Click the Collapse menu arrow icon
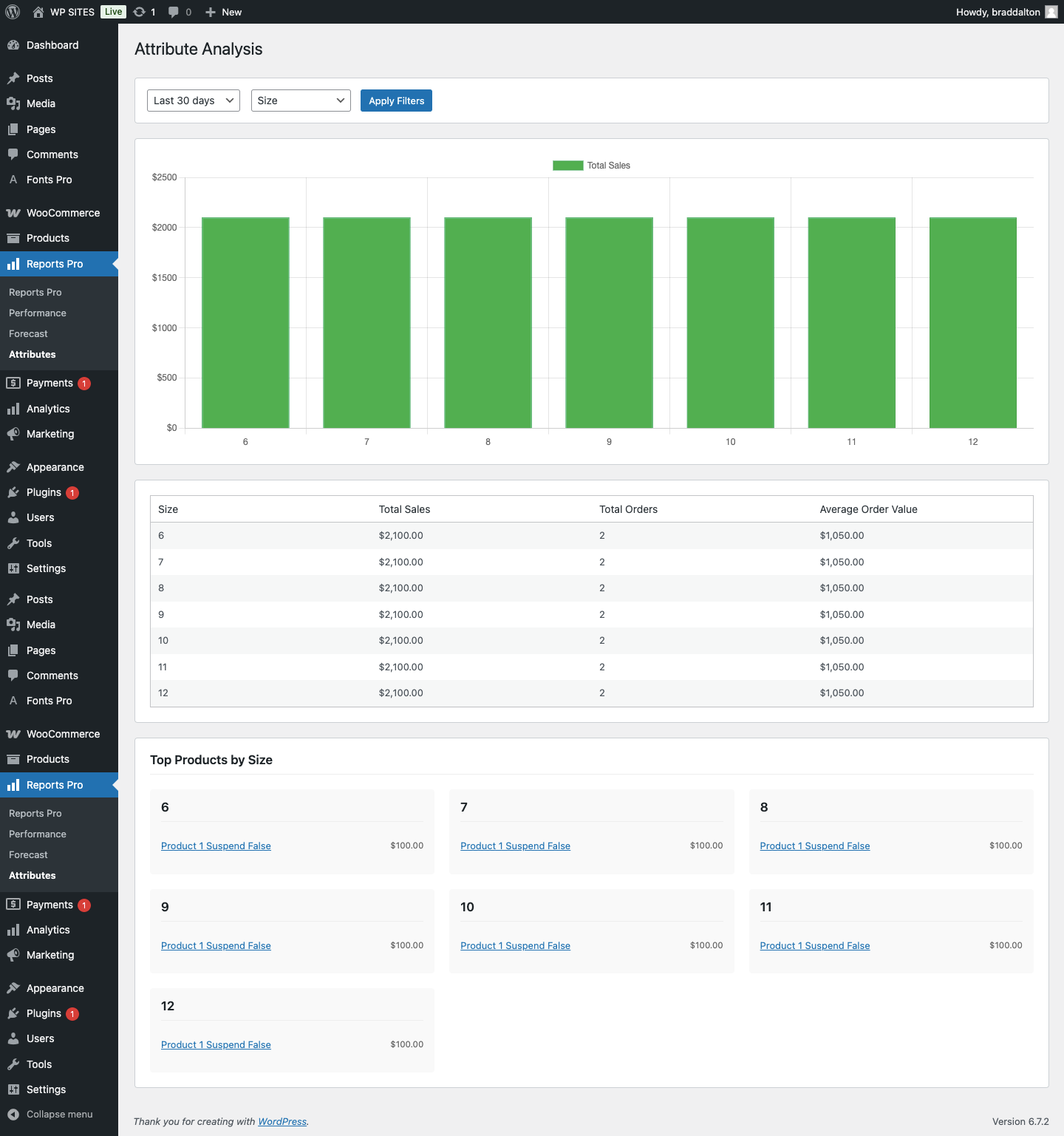This screenshot has width=1064, height=1136. coord(13,1115)
